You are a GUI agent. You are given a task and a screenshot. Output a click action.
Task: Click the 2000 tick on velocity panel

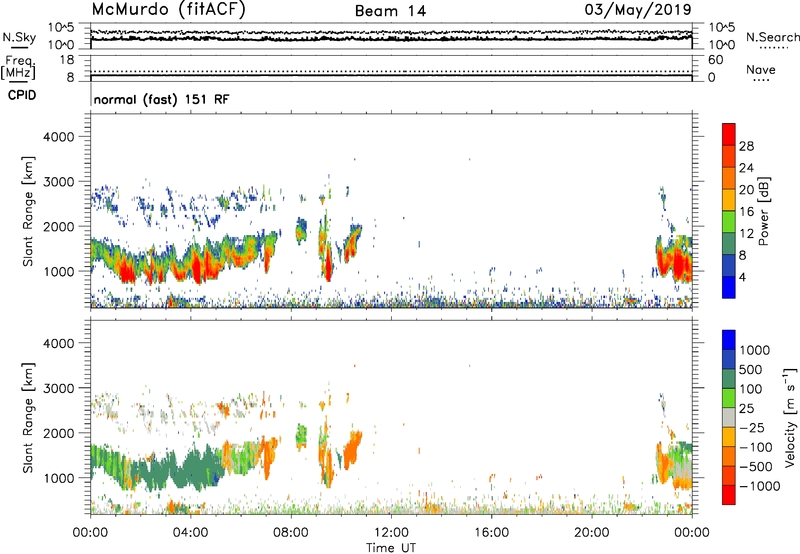[59, 433]
